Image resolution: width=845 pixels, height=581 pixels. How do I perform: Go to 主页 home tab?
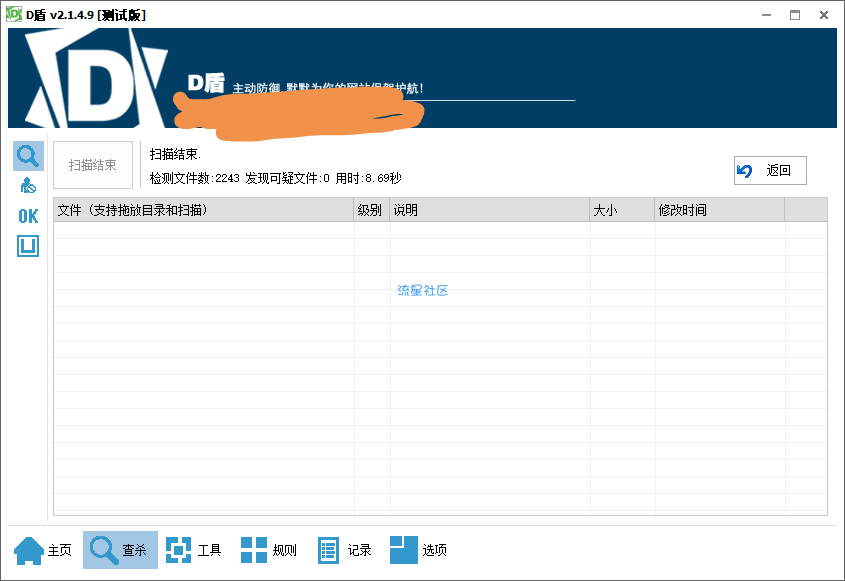[x=43, y=550]
